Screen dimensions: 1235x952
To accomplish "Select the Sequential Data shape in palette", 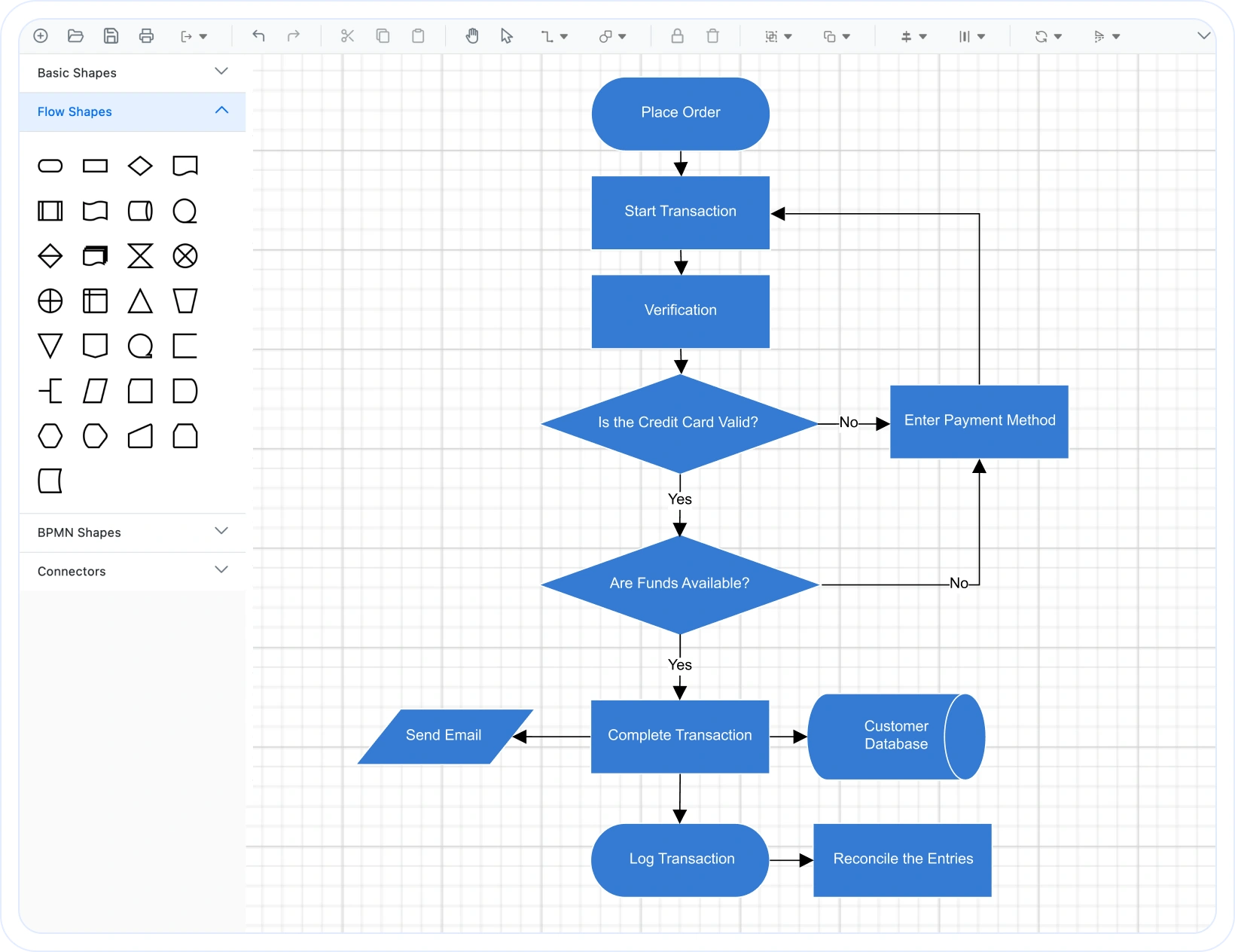I will (185, 211).
